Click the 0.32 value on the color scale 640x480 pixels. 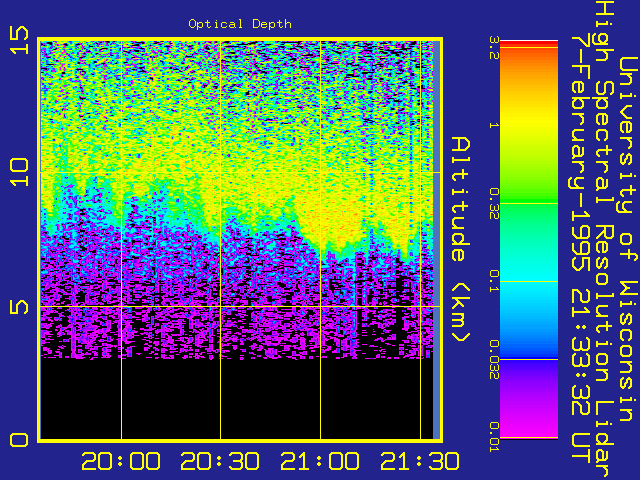(494, 203)
